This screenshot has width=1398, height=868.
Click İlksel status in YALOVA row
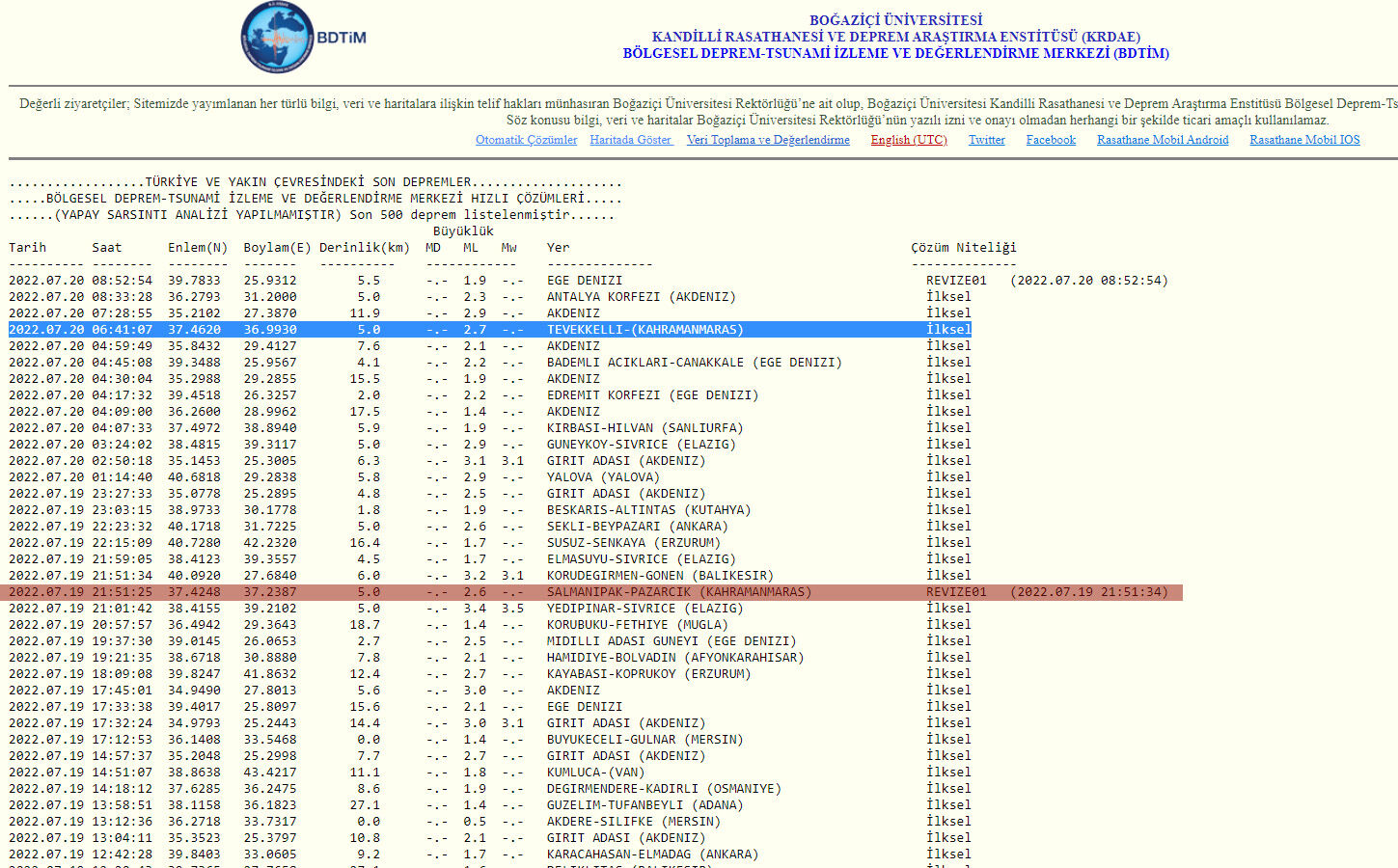pyautogui.click(x=948, y=477)
